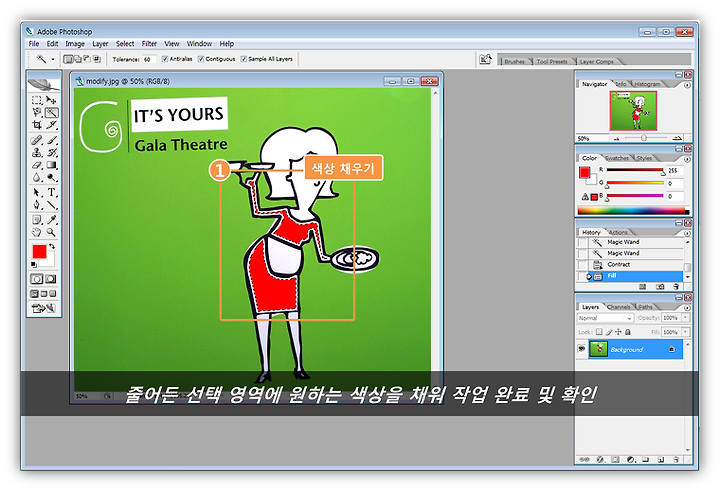
Task: Jump to ImageReady button in toolbox
Action: tap(44, 308)
